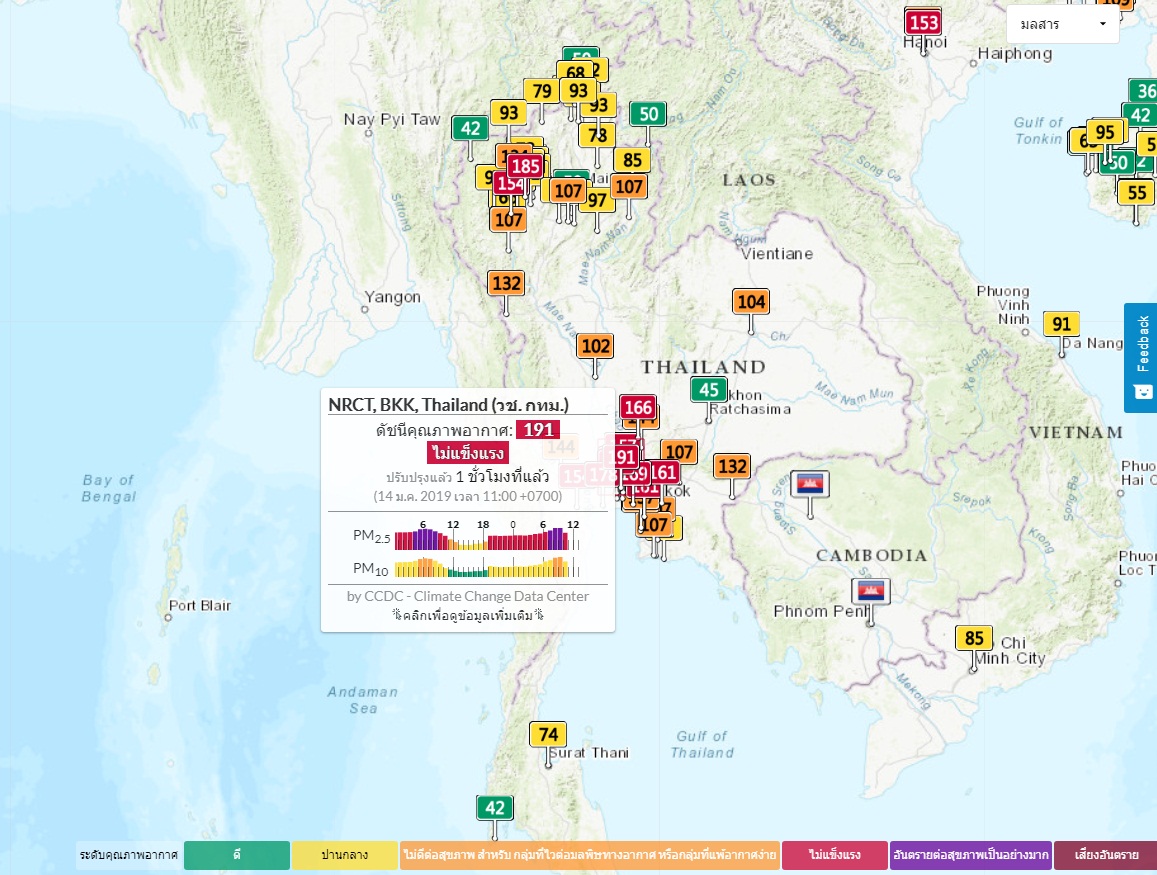Click the green 45 marker near Nakhon Ratchasima

(709, 390)
